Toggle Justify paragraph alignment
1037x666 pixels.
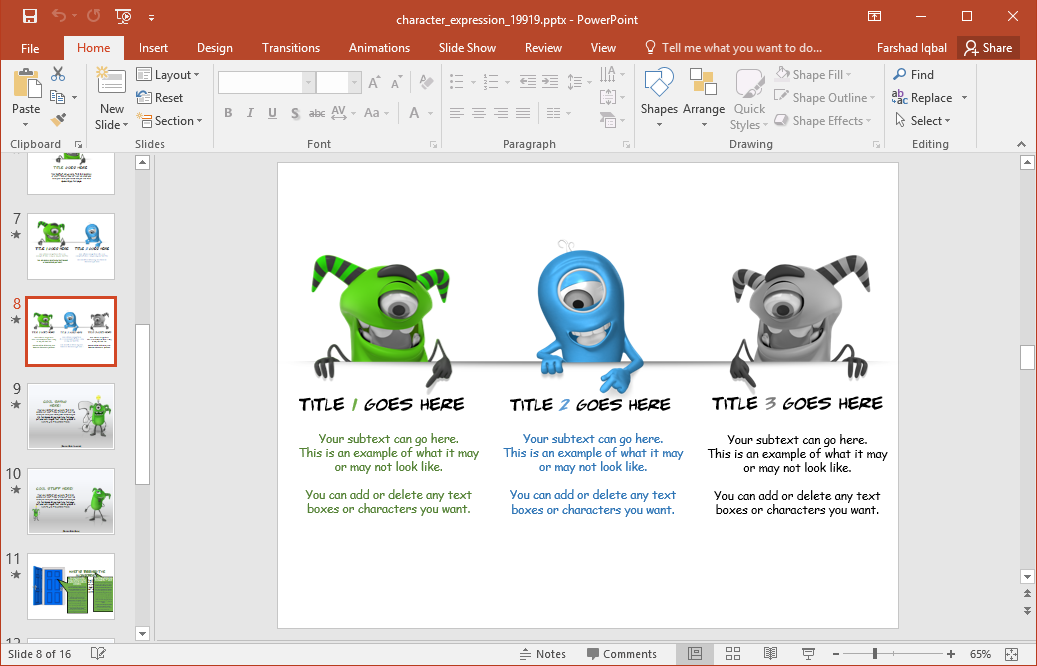click(x=523, y=113)
